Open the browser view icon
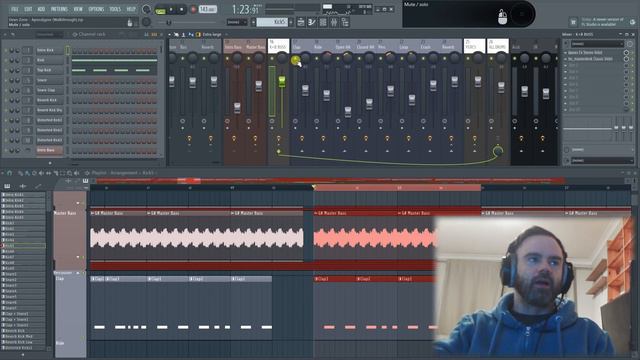The width and height of the screenshot is (640, 360). pyautogui.click(x=345, y=22)
